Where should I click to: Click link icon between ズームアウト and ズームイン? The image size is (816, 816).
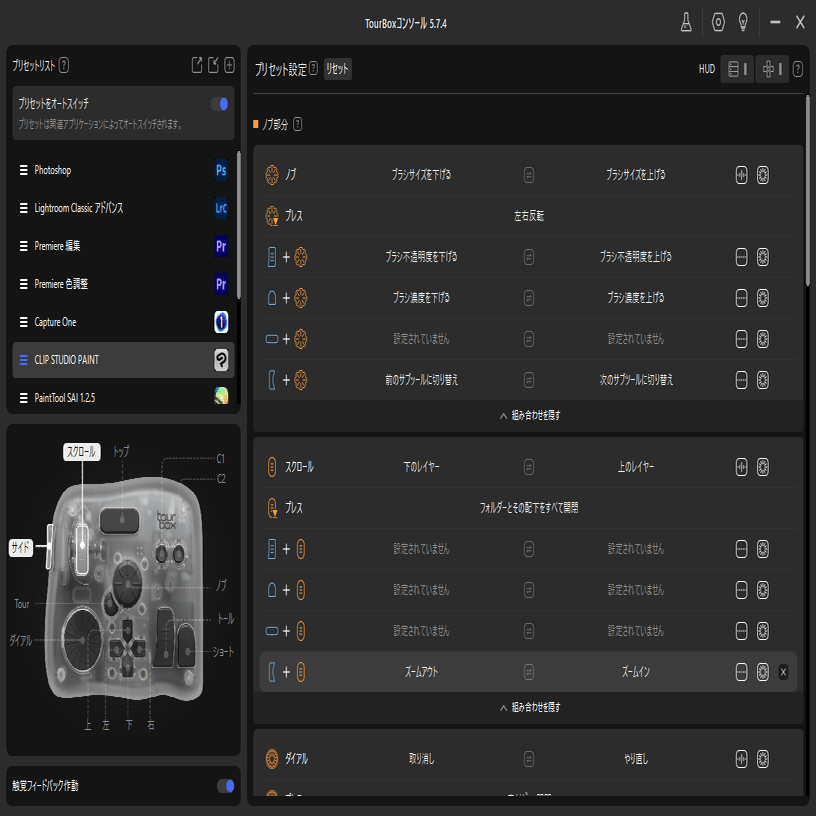point(528,672)
